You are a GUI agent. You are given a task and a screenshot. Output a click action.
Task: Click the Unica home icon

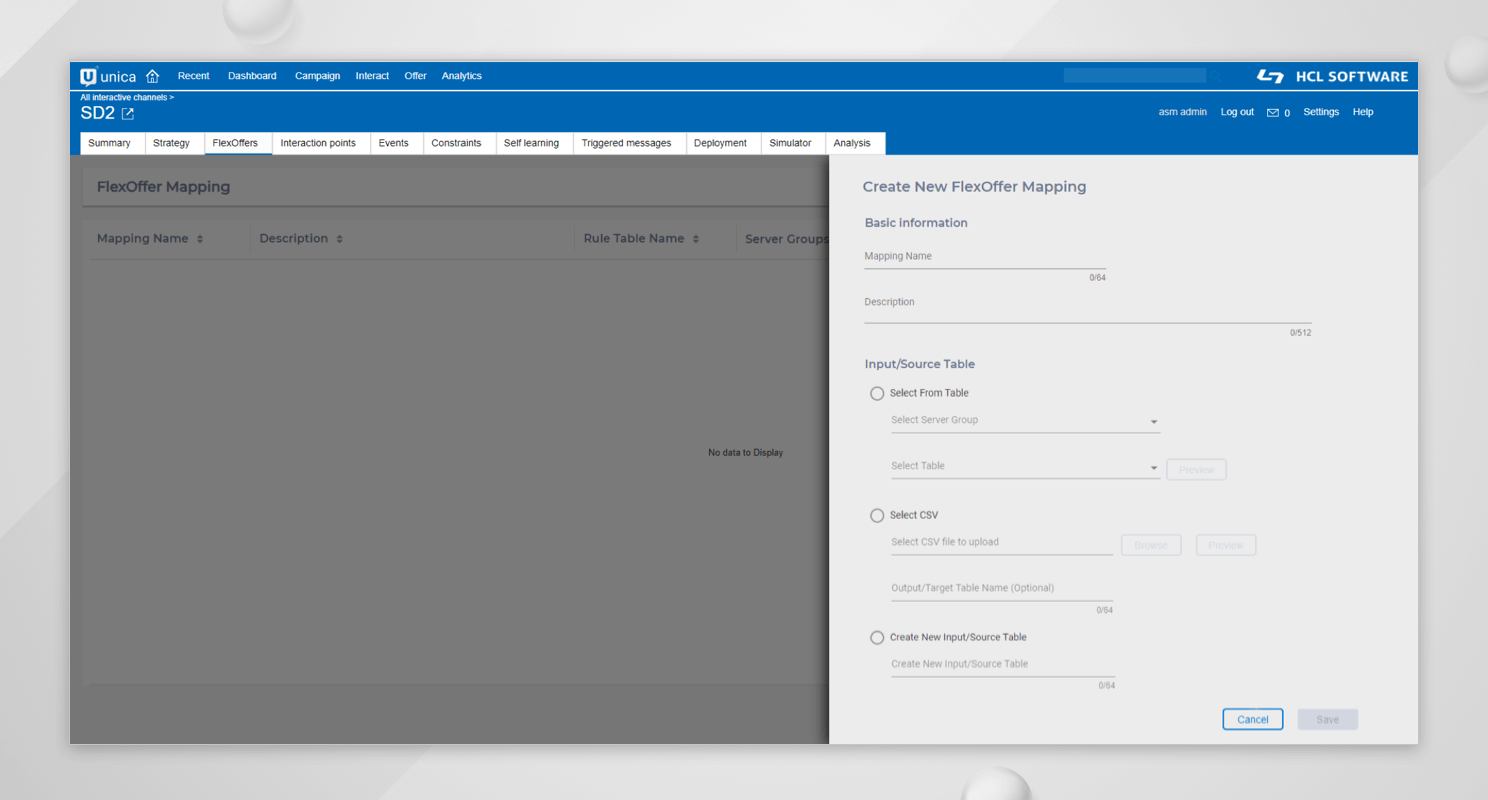(x=152, y=75)
